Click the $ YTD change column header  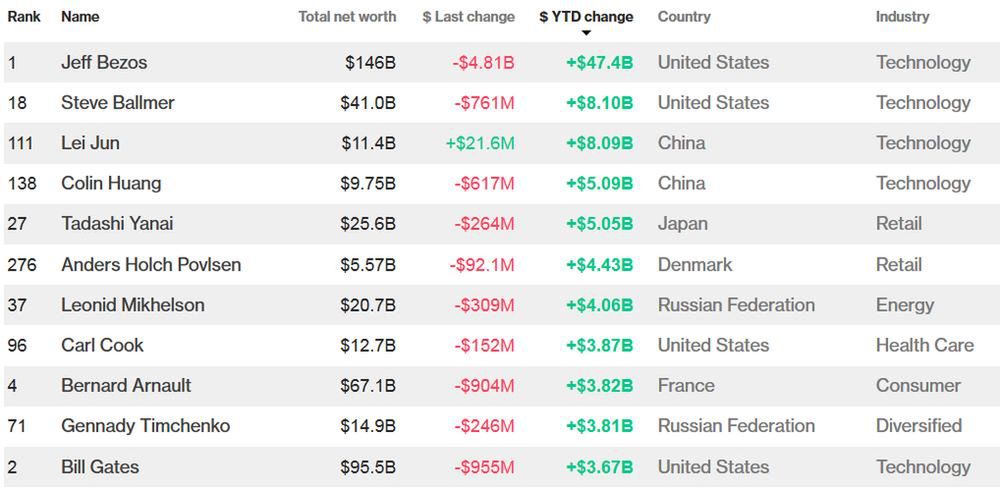pos(586,17)
